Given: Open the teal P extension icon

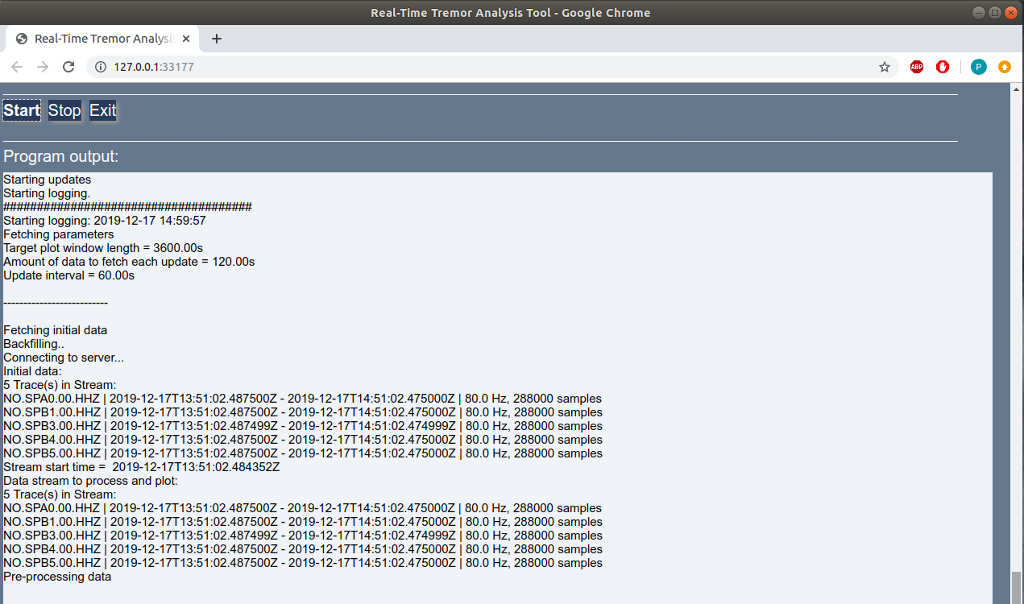Looking at the screenshot, I should [978, 66].
